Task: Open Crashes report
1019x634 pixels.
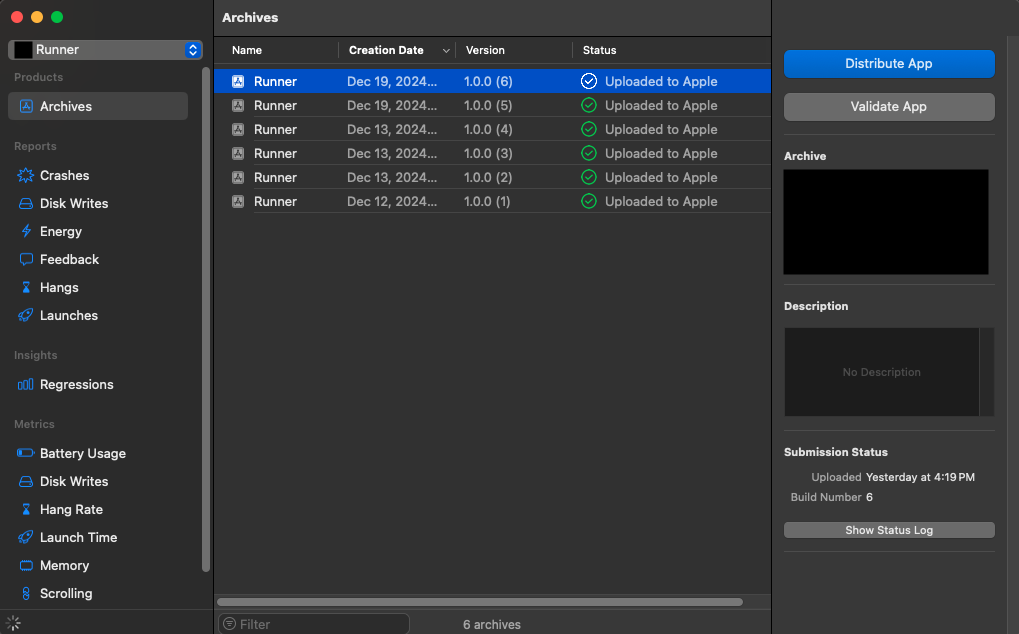Action: pos(64,175)
